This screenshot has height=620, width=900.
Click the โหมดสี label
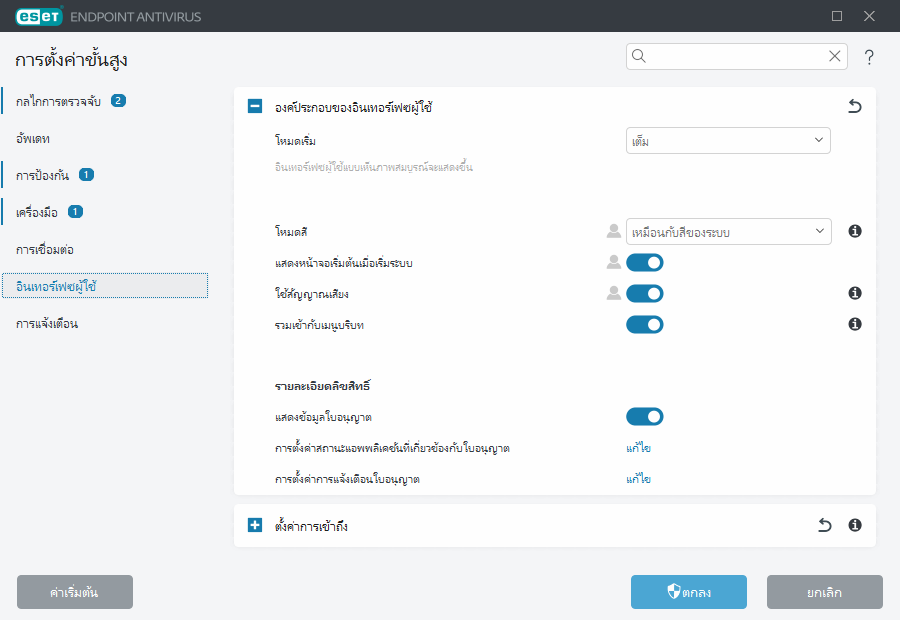[291, 232]
